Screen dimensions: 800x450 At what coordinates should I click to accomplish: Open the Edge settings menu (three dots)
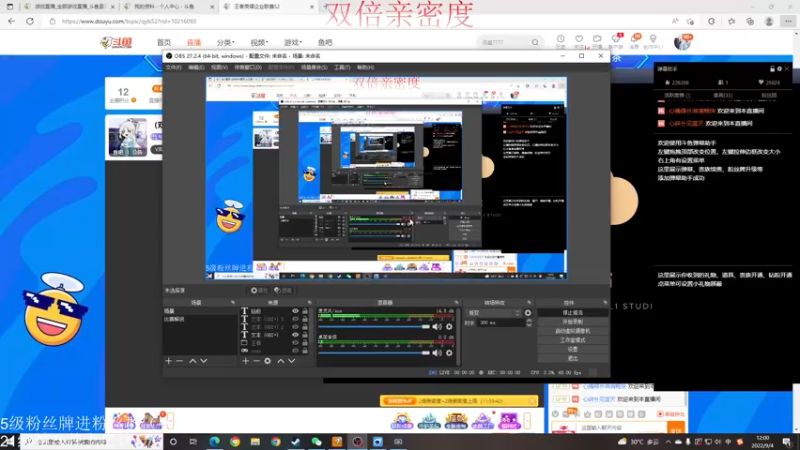(x=788, y=21)
